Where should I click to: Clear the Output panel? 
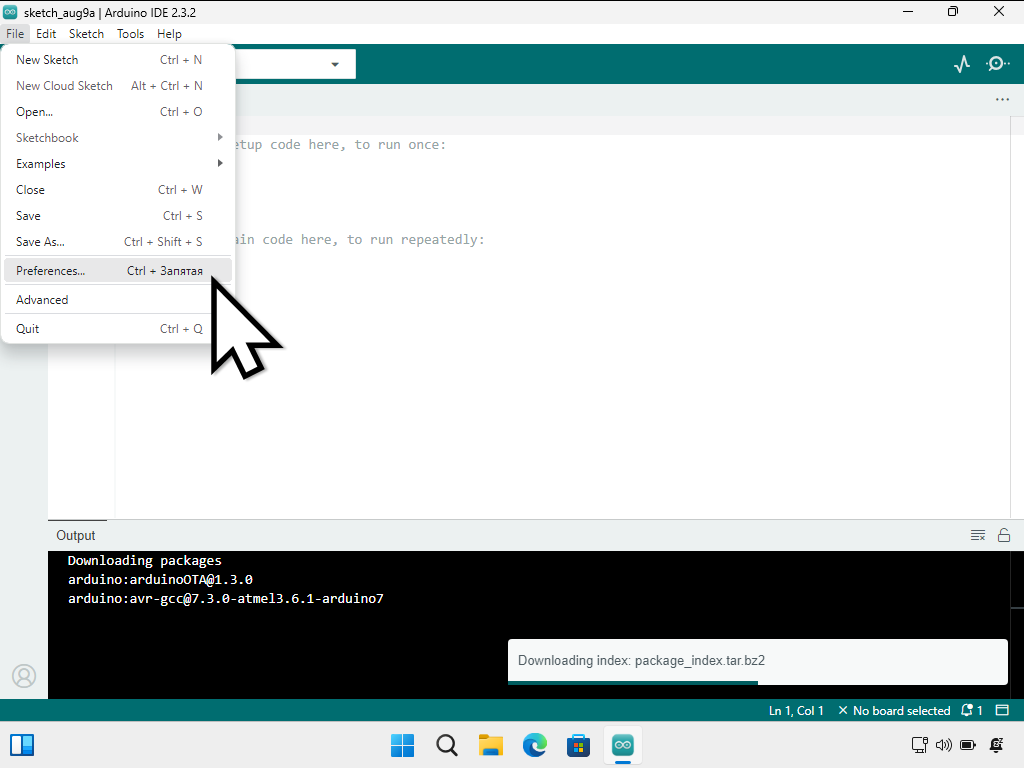(978, 536)
